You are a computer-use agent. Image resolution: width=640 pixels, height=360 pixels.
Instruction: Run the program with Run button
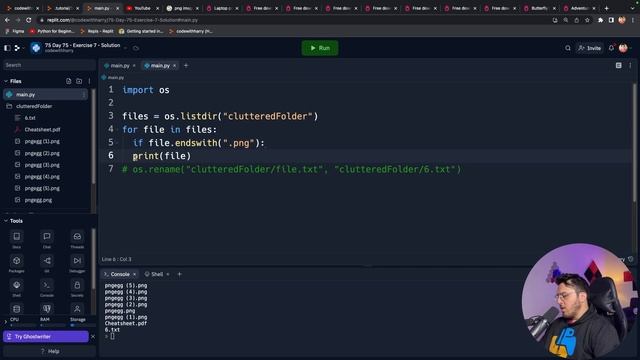pos(320,48)
